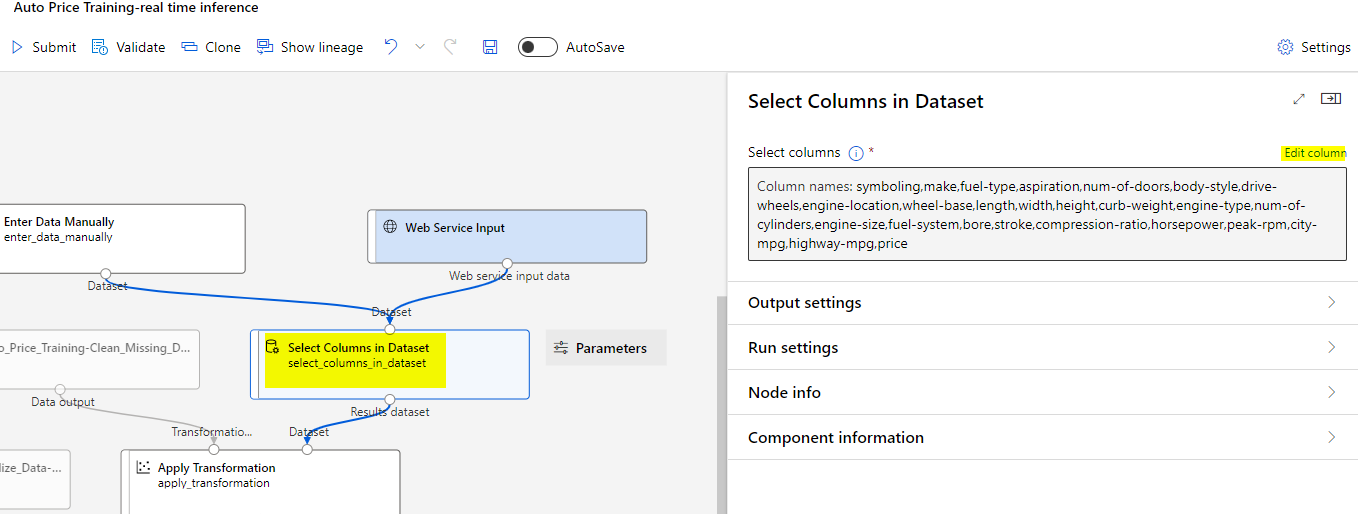
Task: Click the Edit column link
Action: pos(1315,153)
